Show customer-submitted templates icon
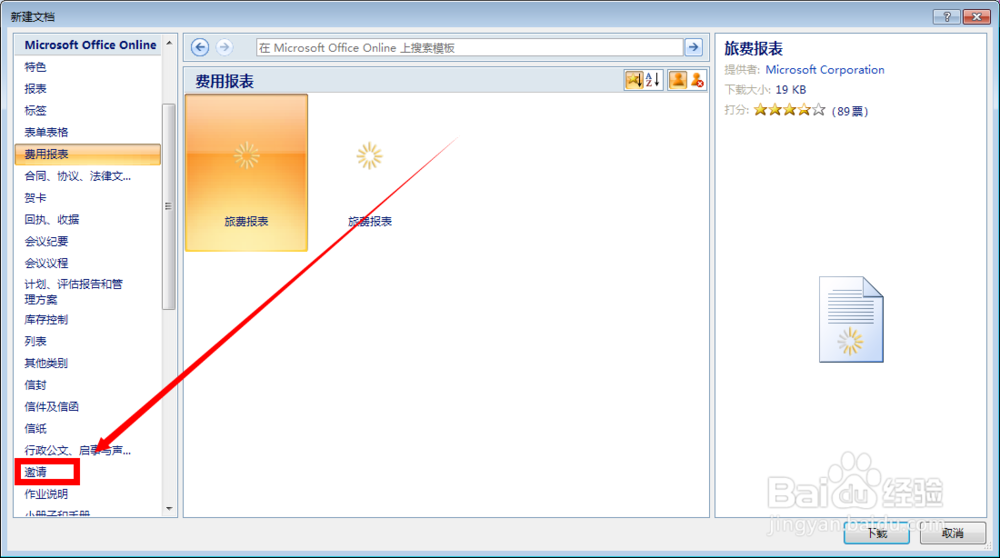The image size is (1000, 558). [677, 80]
